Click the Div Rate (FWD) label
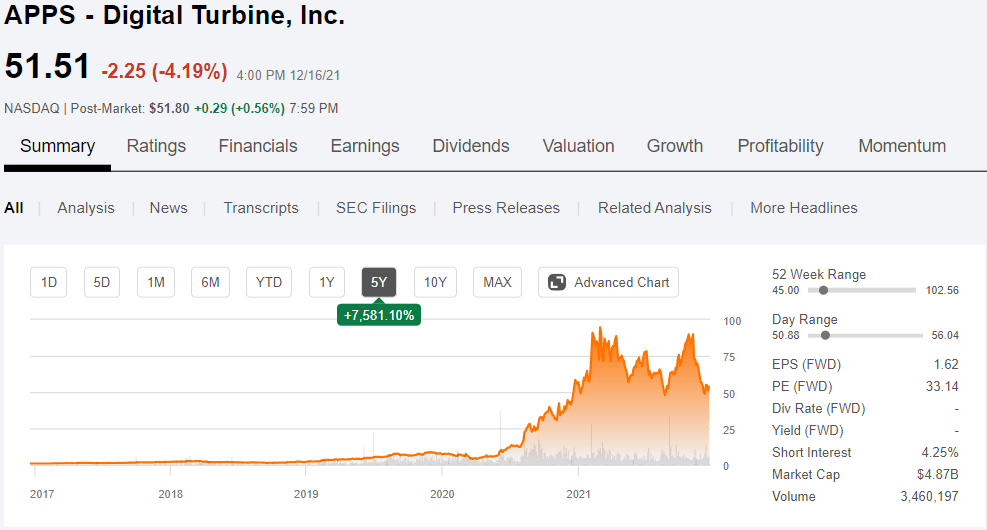This screenshot has height=530, width=987. point(818,409)
